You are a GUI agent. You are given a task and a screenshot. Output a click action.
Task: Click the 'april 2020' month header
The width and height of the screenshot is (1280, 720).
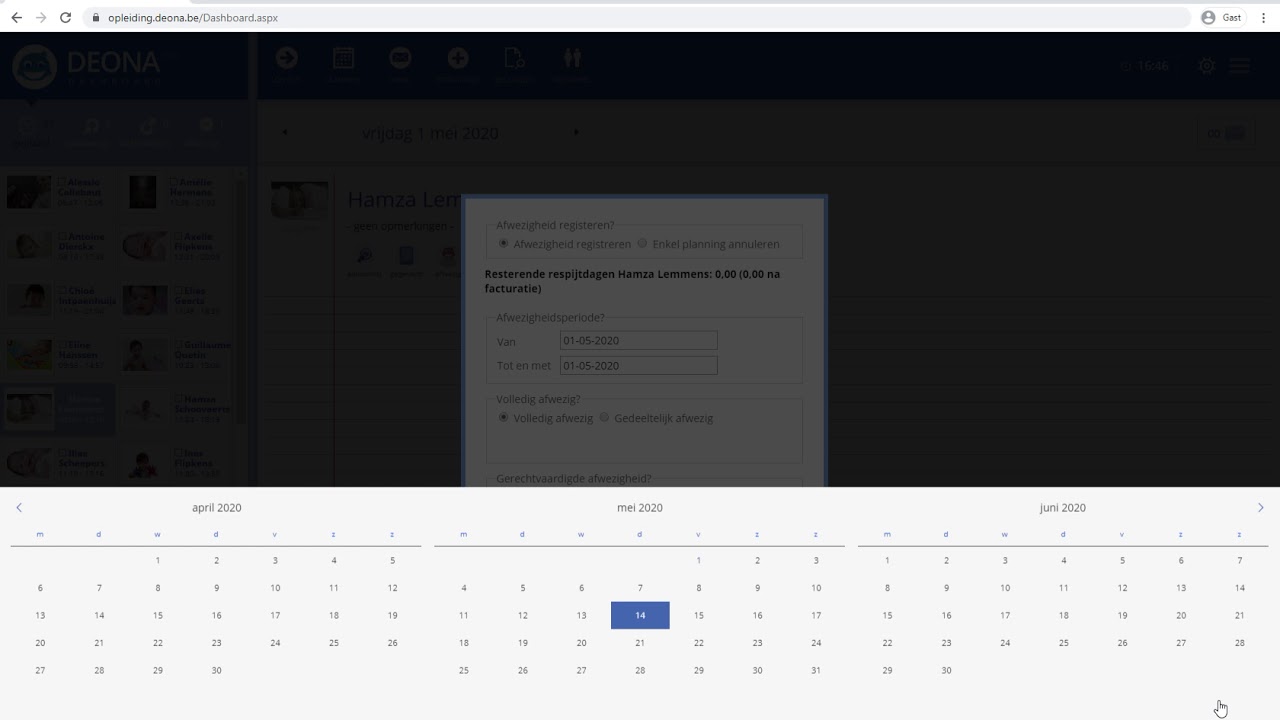click(217, 508)
